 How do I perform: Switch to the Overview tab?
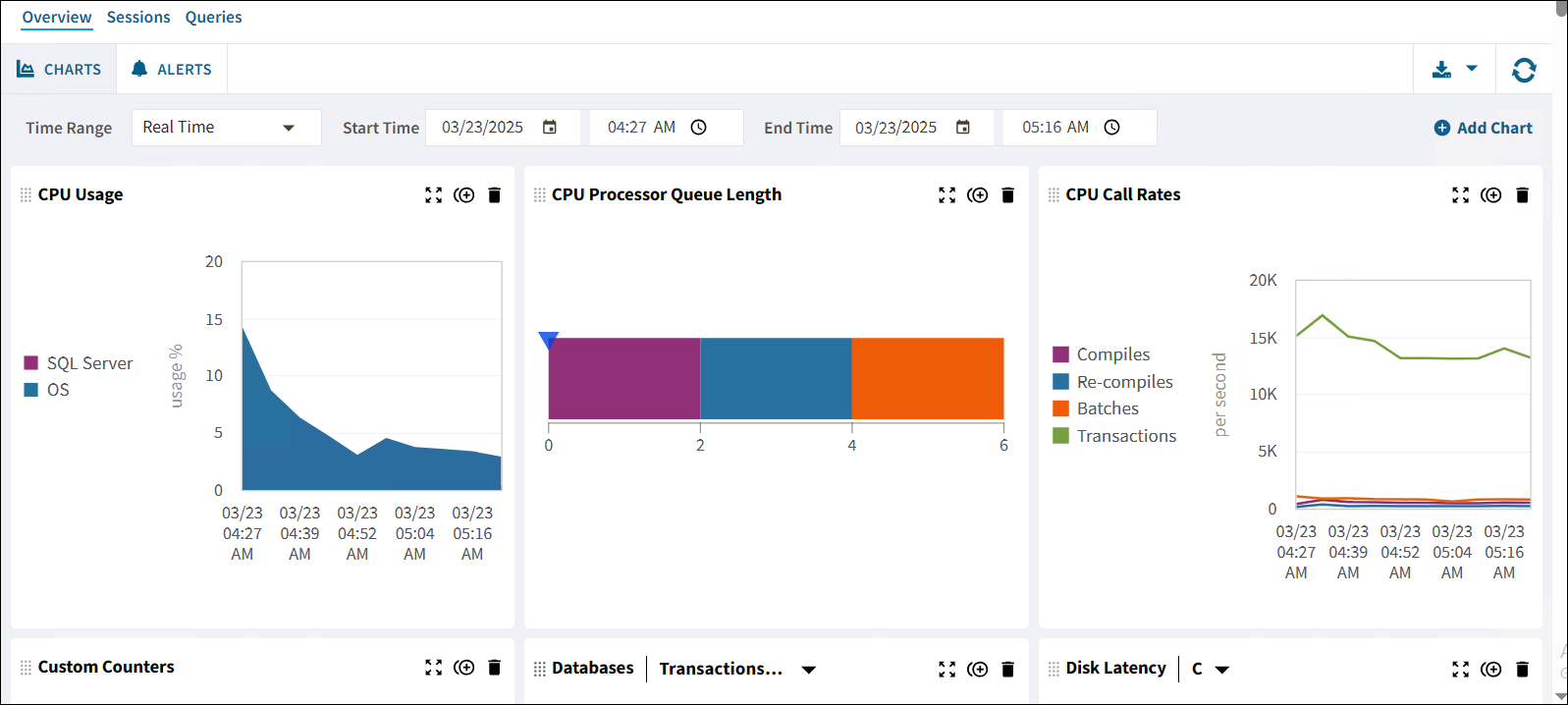[x=57, y=18]
